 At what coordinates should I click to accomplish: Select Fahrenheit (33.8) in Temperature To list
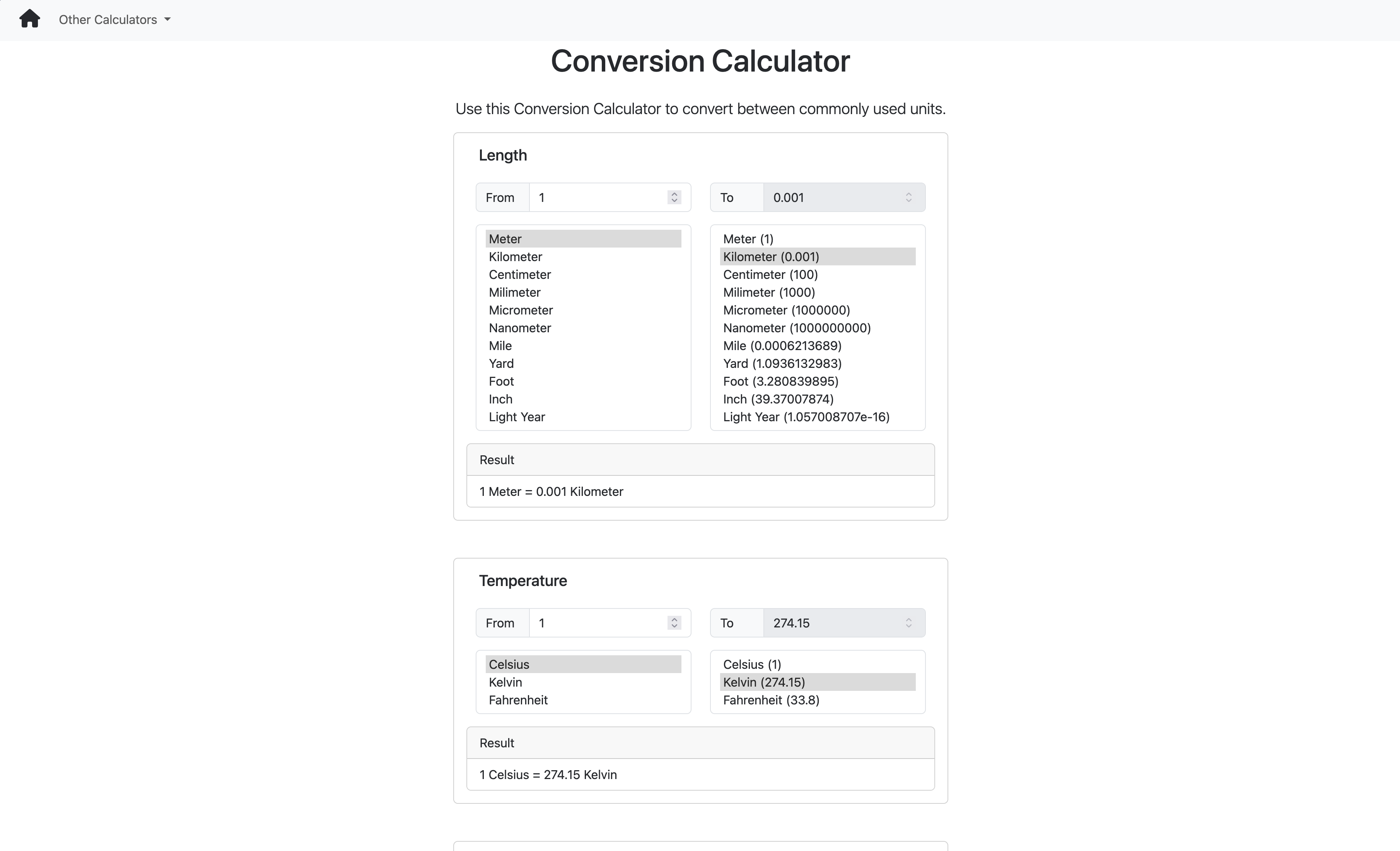[818, 700]
